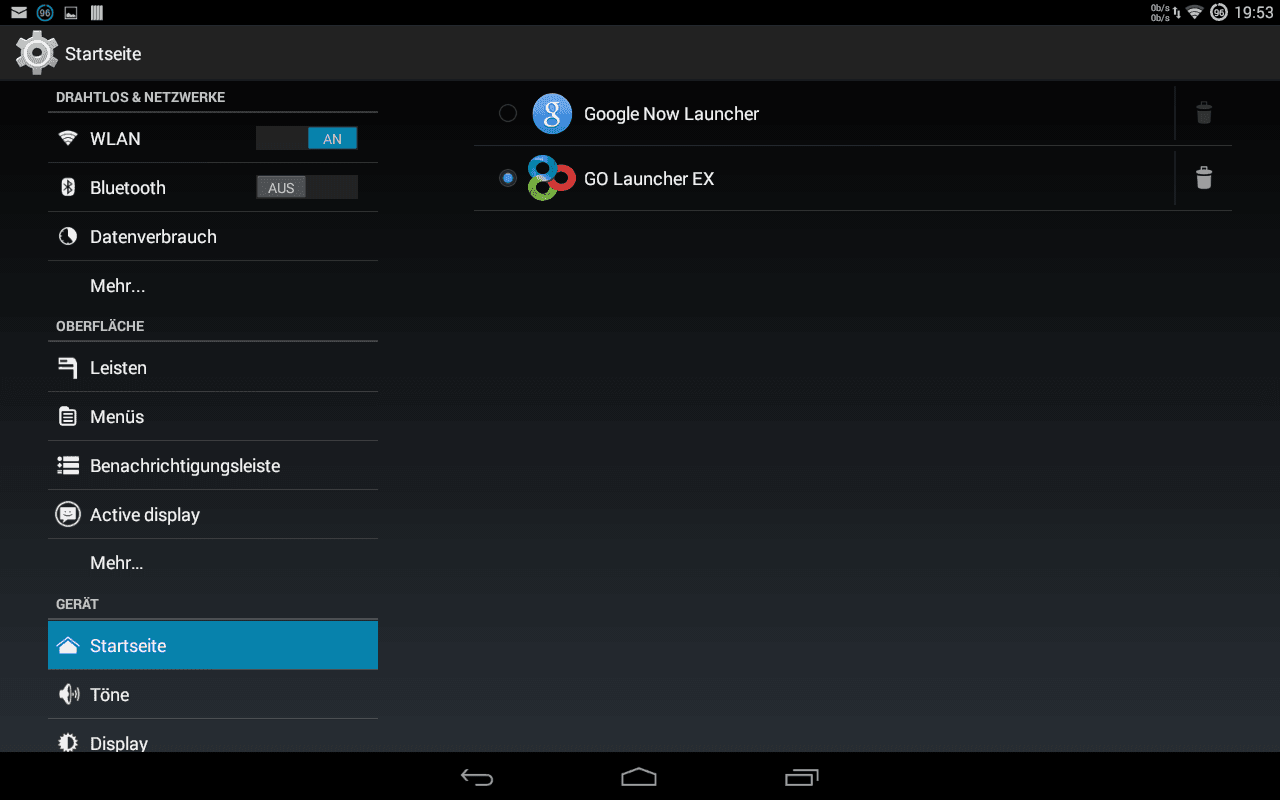Tap the wifi signal icon in status bar
The width and height of the screenshot is (1280, 800).
pyautogui.click(x=1194, y=13)
